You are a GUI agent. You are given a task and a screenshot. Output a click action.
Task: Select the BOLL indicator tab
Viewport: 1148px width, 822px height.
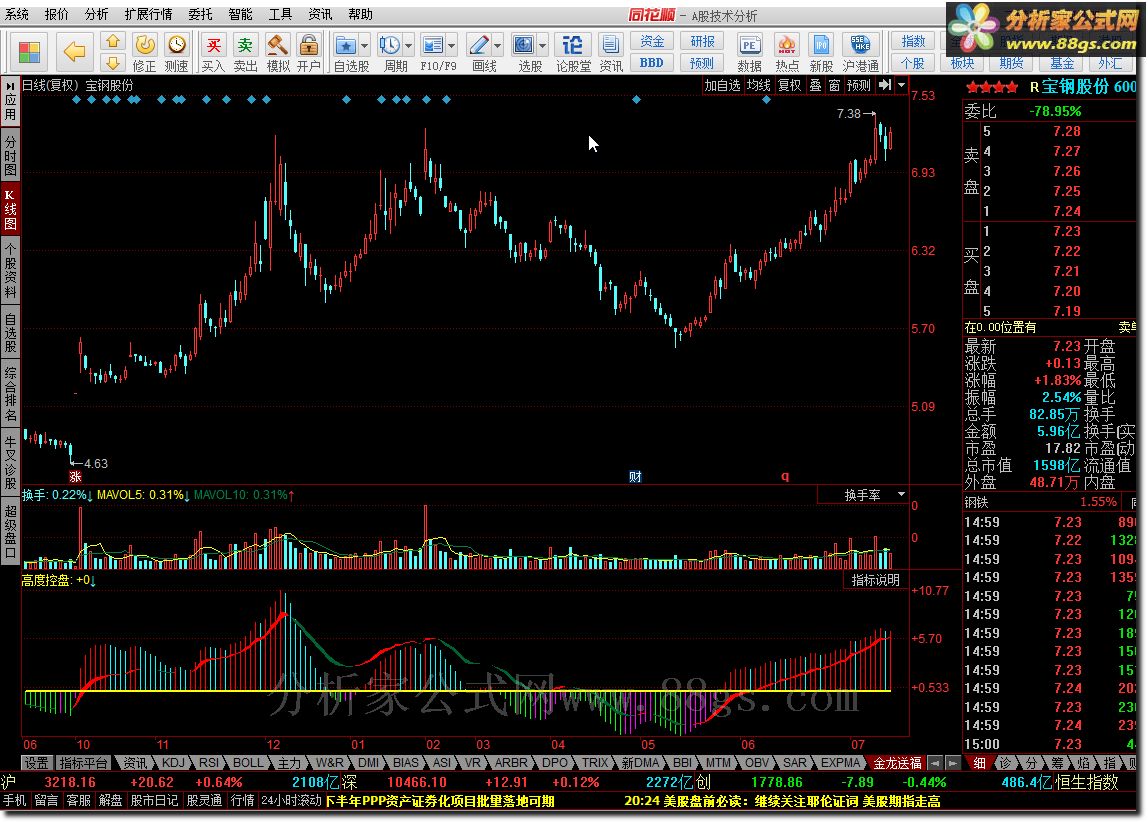point(247,763)
